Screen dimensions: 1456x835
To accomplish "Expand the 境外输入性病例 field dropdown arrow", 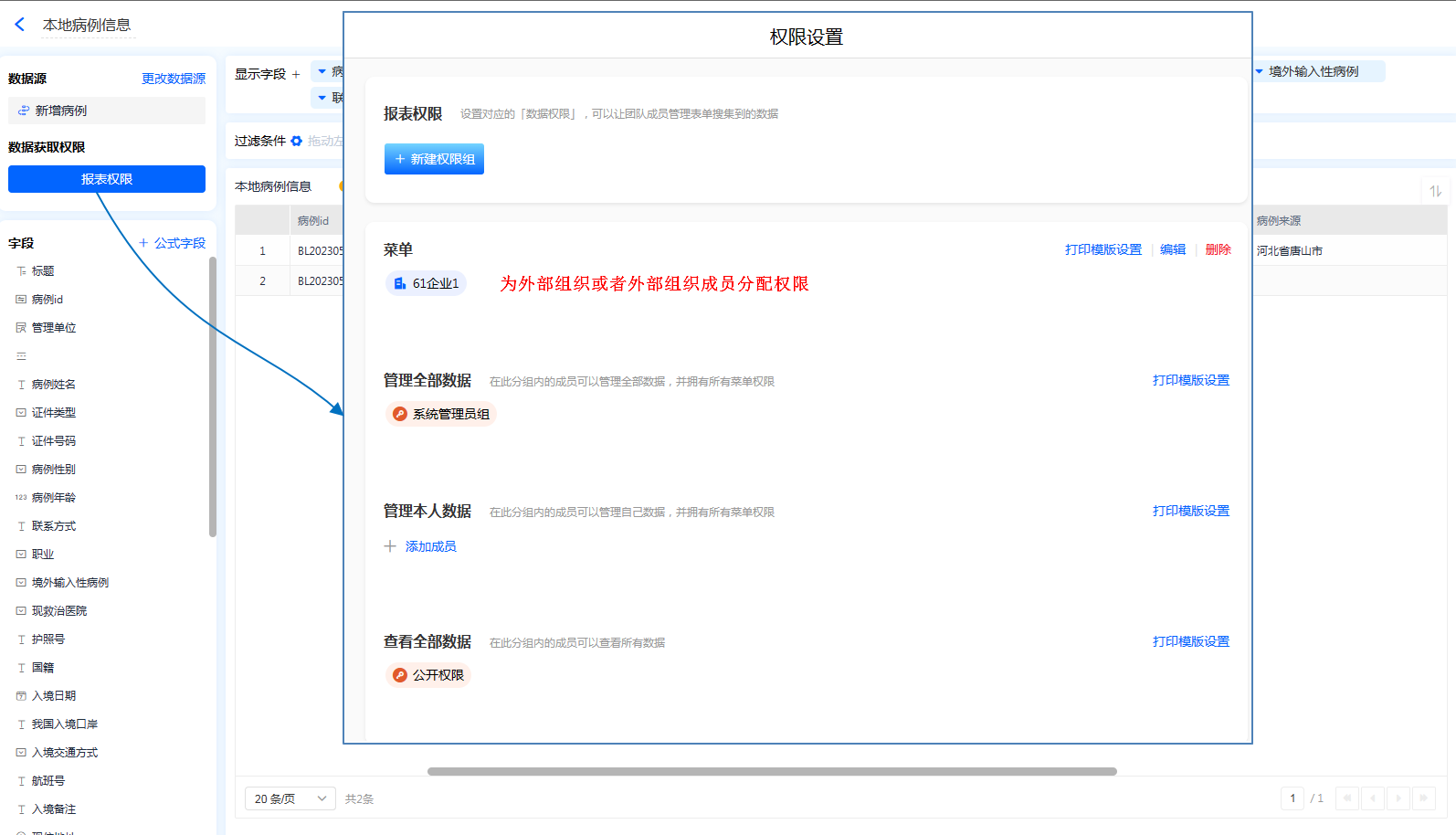I will point(1259,71).
